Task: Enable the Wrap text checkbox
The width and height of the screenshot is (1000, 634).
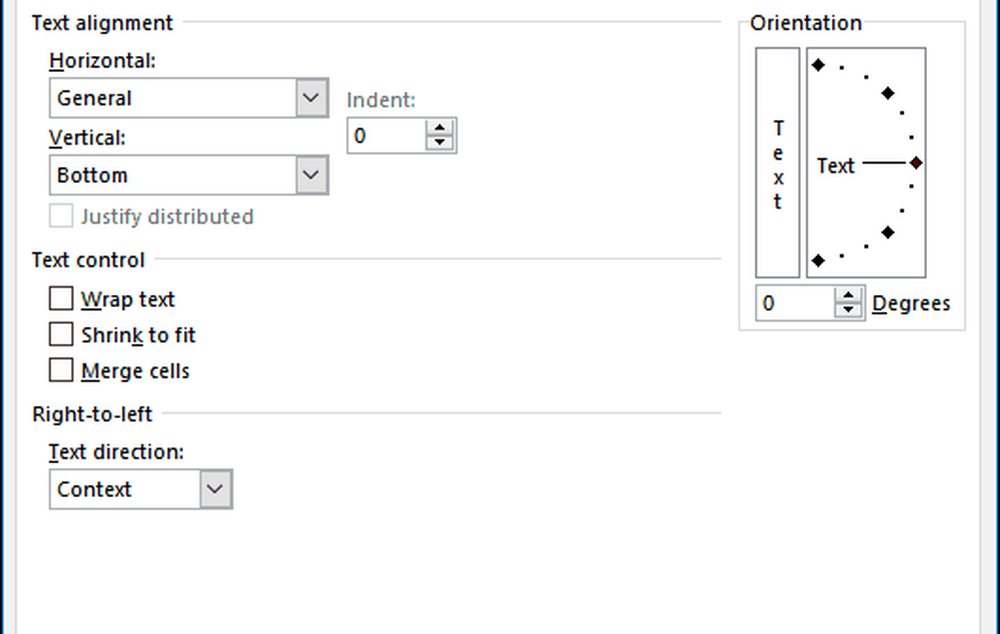Action: [x=62, y=299]
